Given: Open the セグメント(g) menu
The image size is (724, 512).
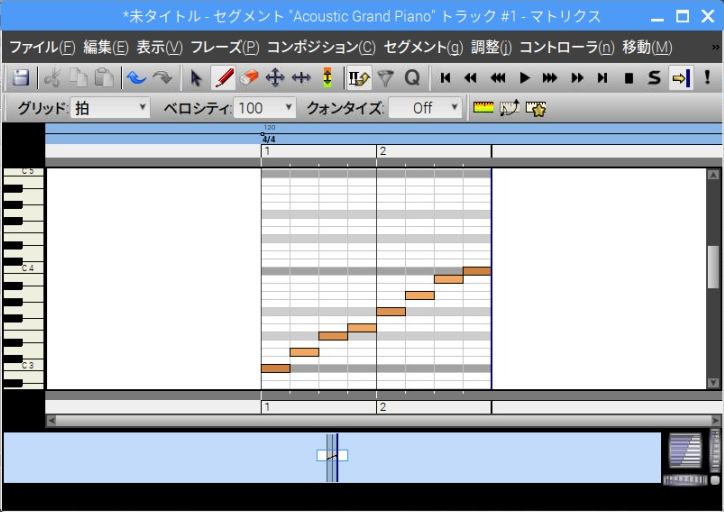Looking at the screenshot, I should (423, 47).
